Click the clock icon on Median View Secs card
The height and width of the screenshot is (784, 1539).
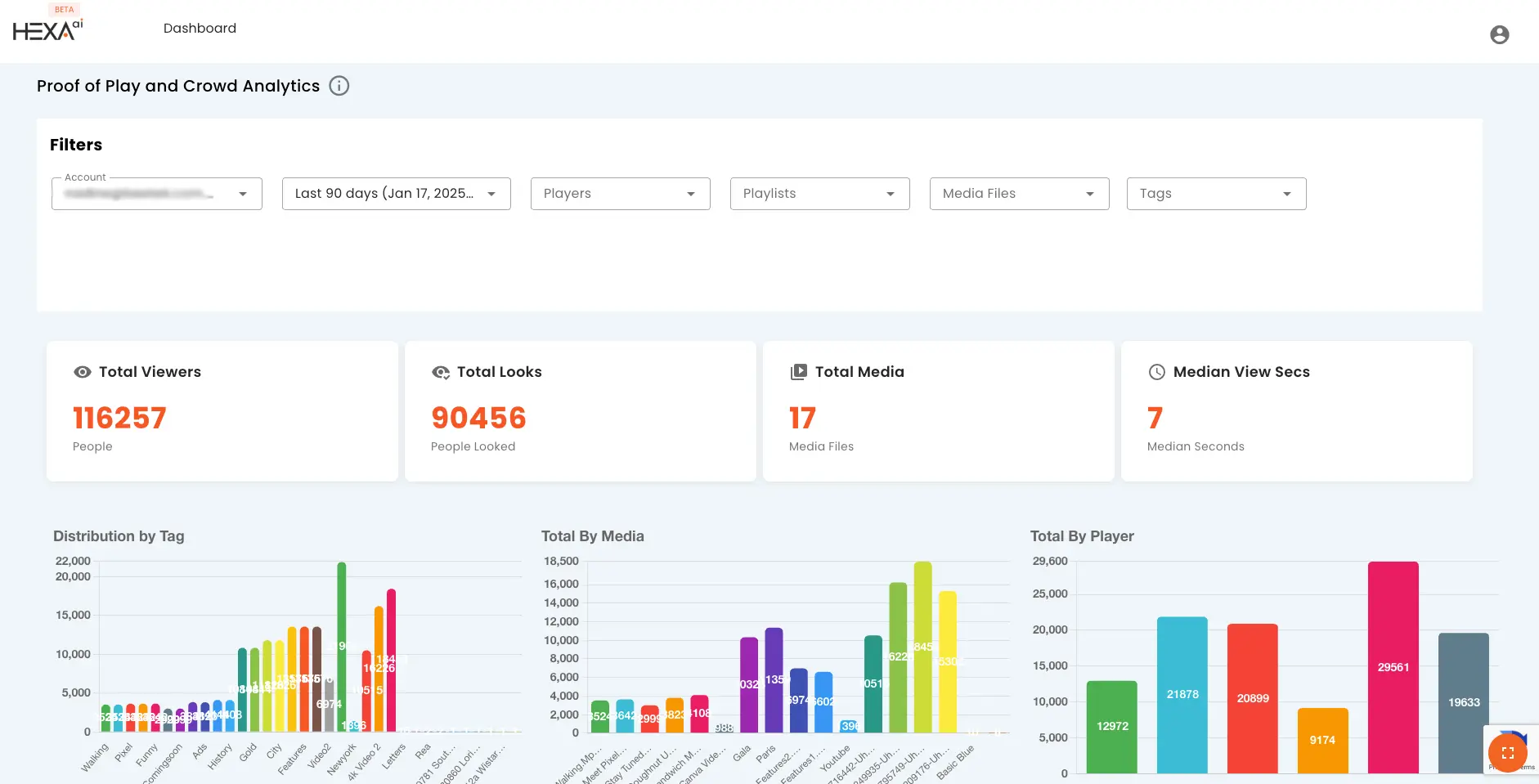(1156, 372)
